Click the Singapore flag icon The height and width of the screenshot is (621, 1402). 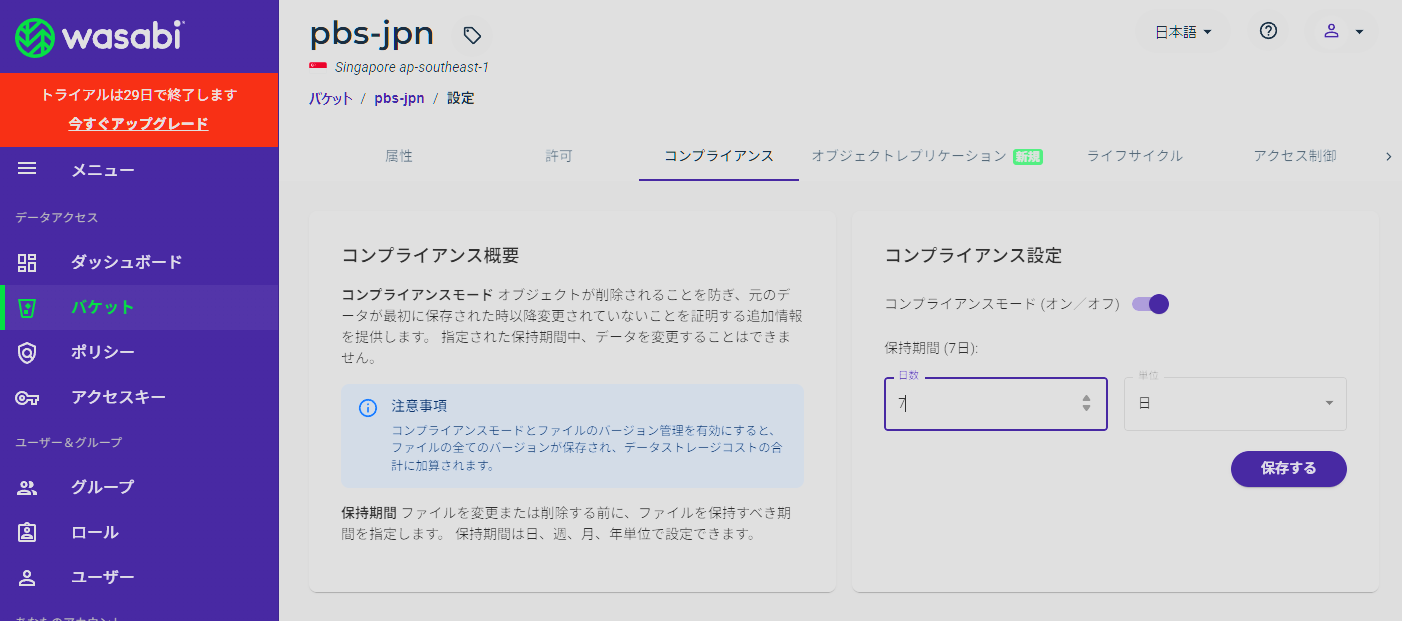318,67
